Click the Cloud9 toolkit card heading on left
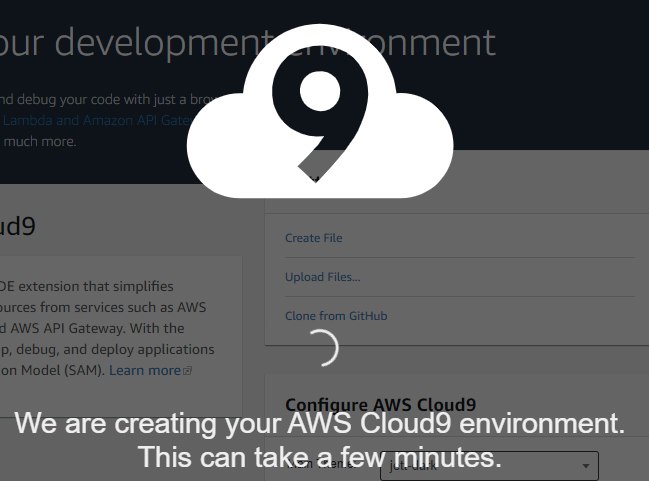Viewport: 649px width, 481px height. 18,226
